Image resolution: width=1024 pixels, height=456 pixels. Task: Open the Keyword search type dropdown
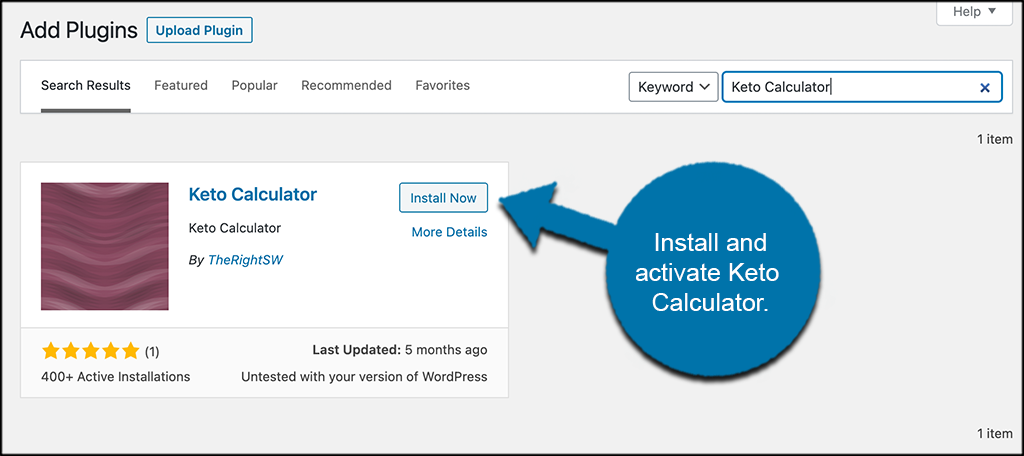tap(673, 87)
